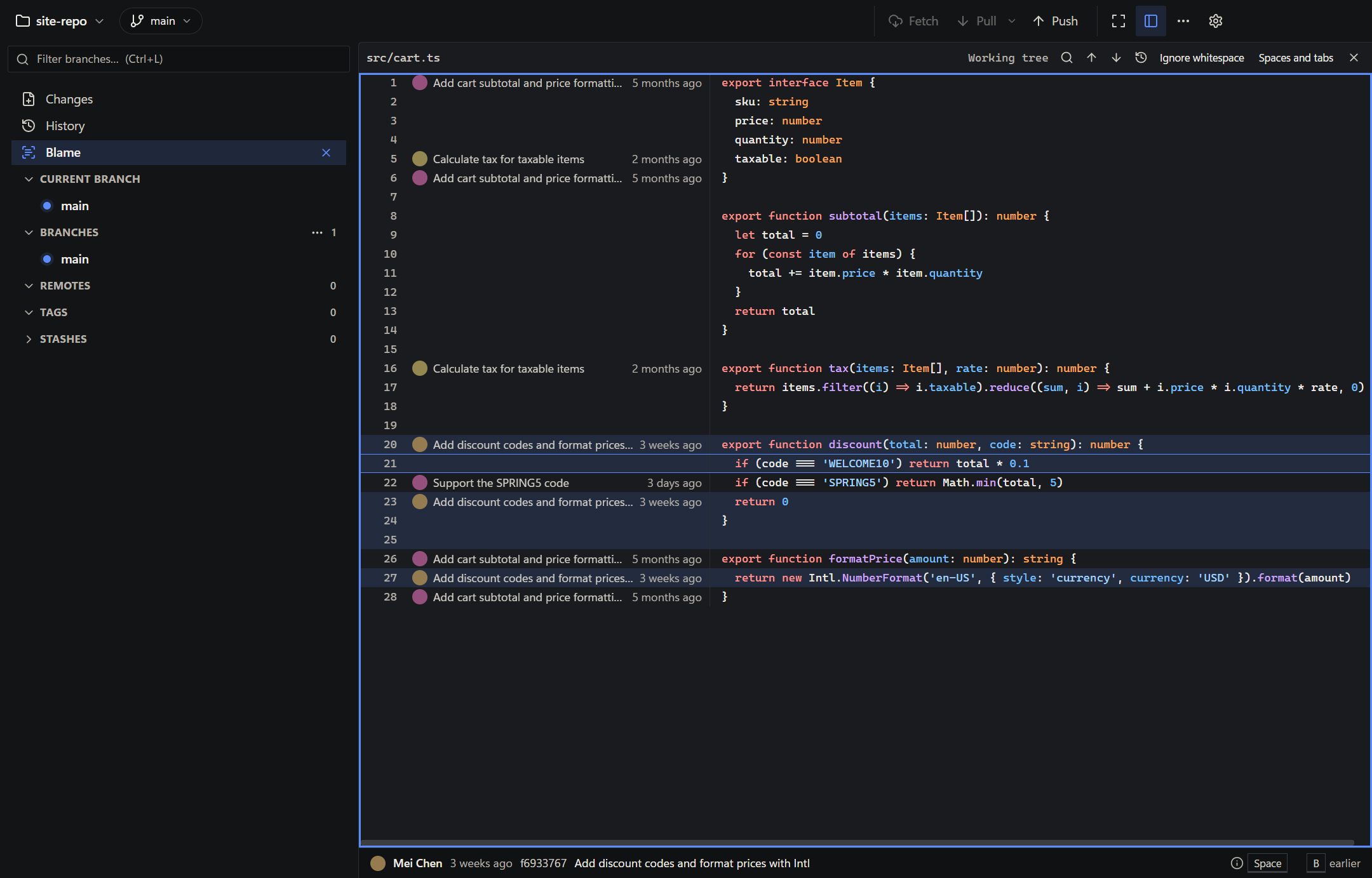1372x878 pixels.
Task: Open branches ellipsis options
Action: click(x=317, y=232)
